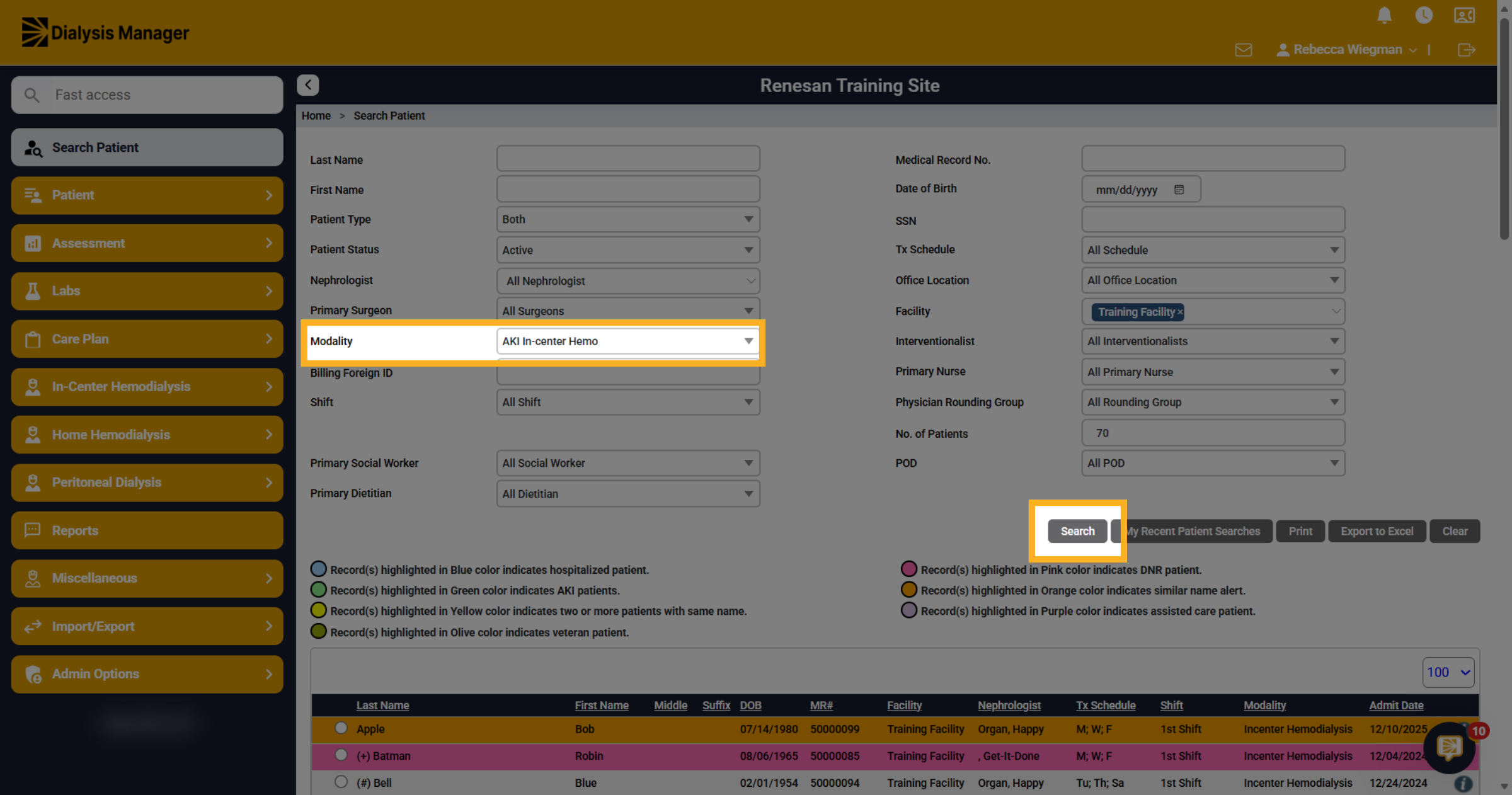Click the logout icon in header
Viewport: 1512px width, 795px height.
coord(1466,50)
